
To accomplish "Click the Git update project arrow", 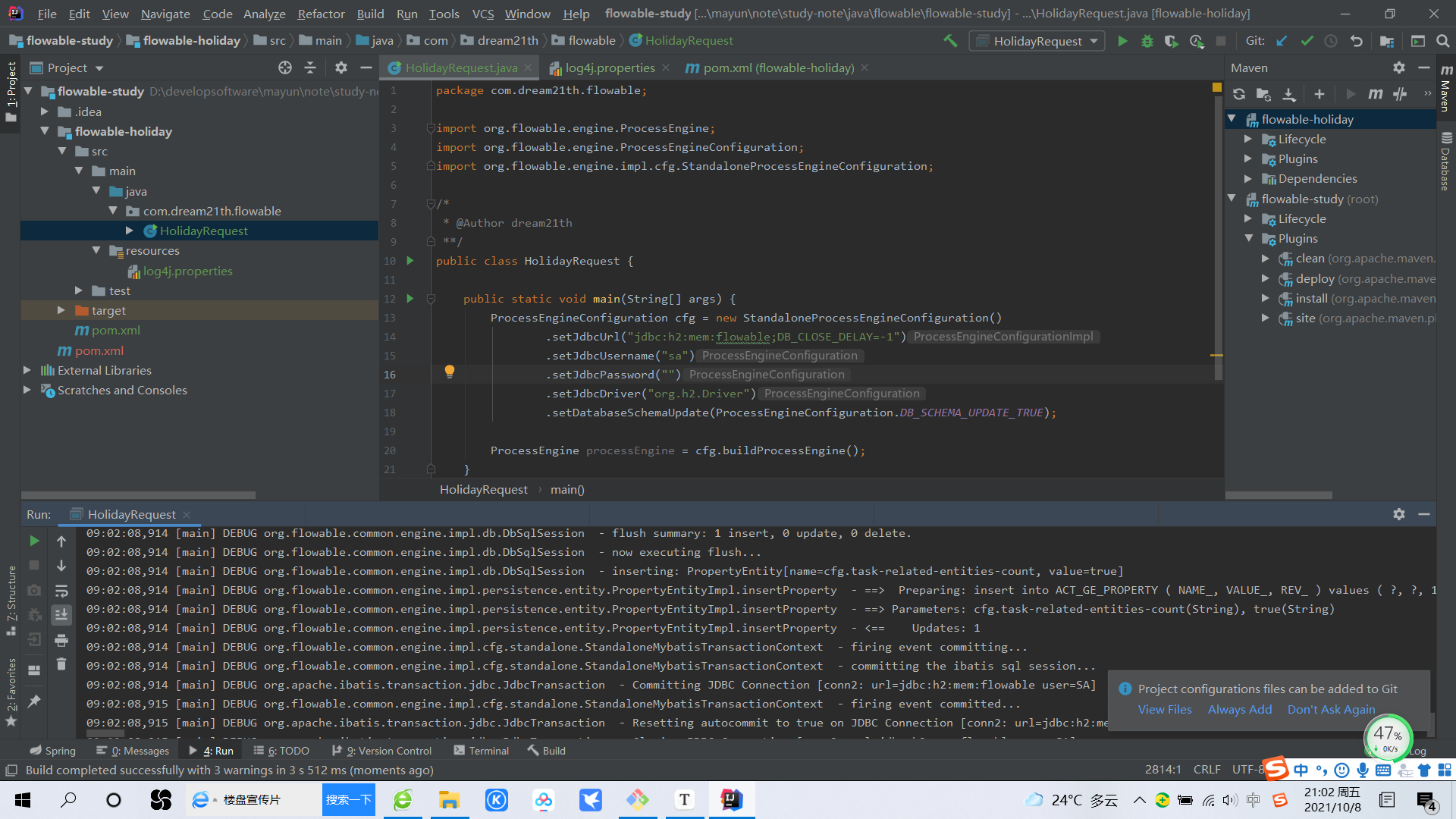I will (1282, 41).
